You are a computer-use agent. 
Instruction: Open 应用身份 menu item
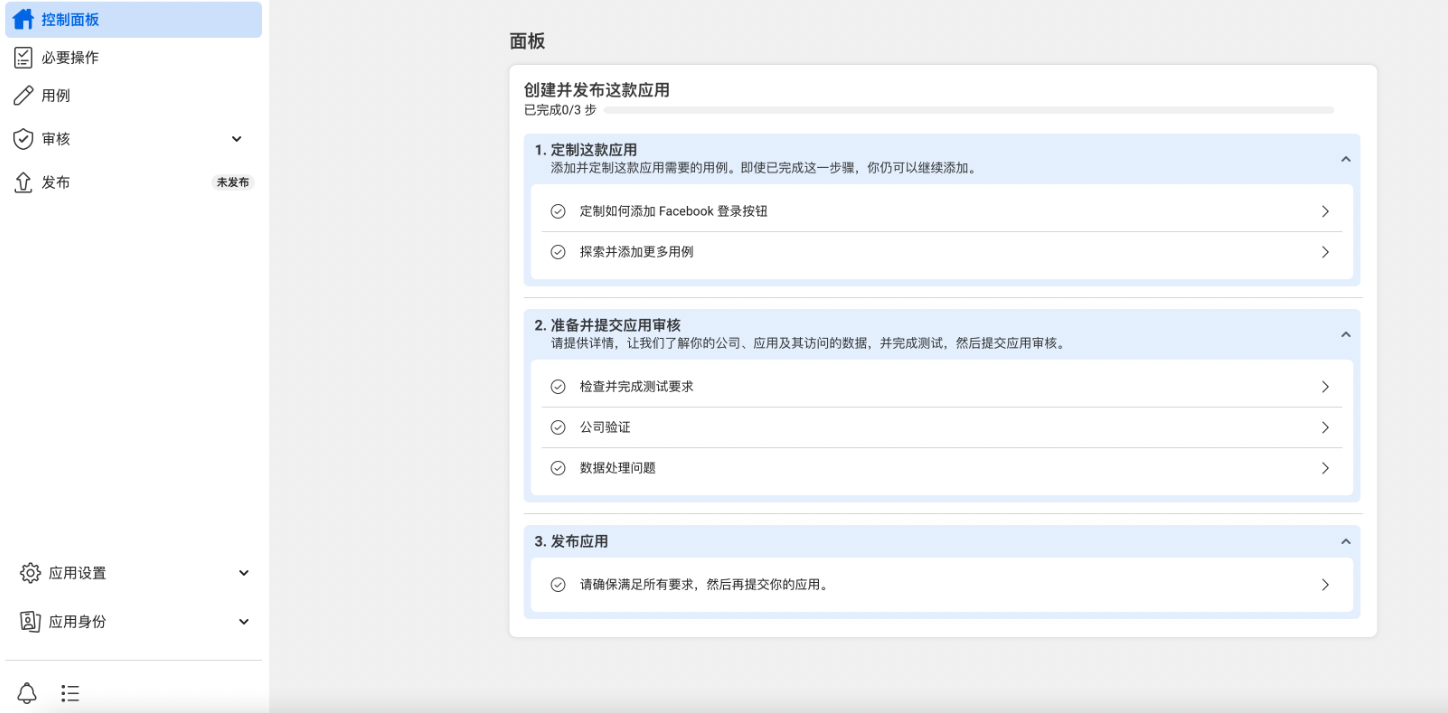click(134, 621)
